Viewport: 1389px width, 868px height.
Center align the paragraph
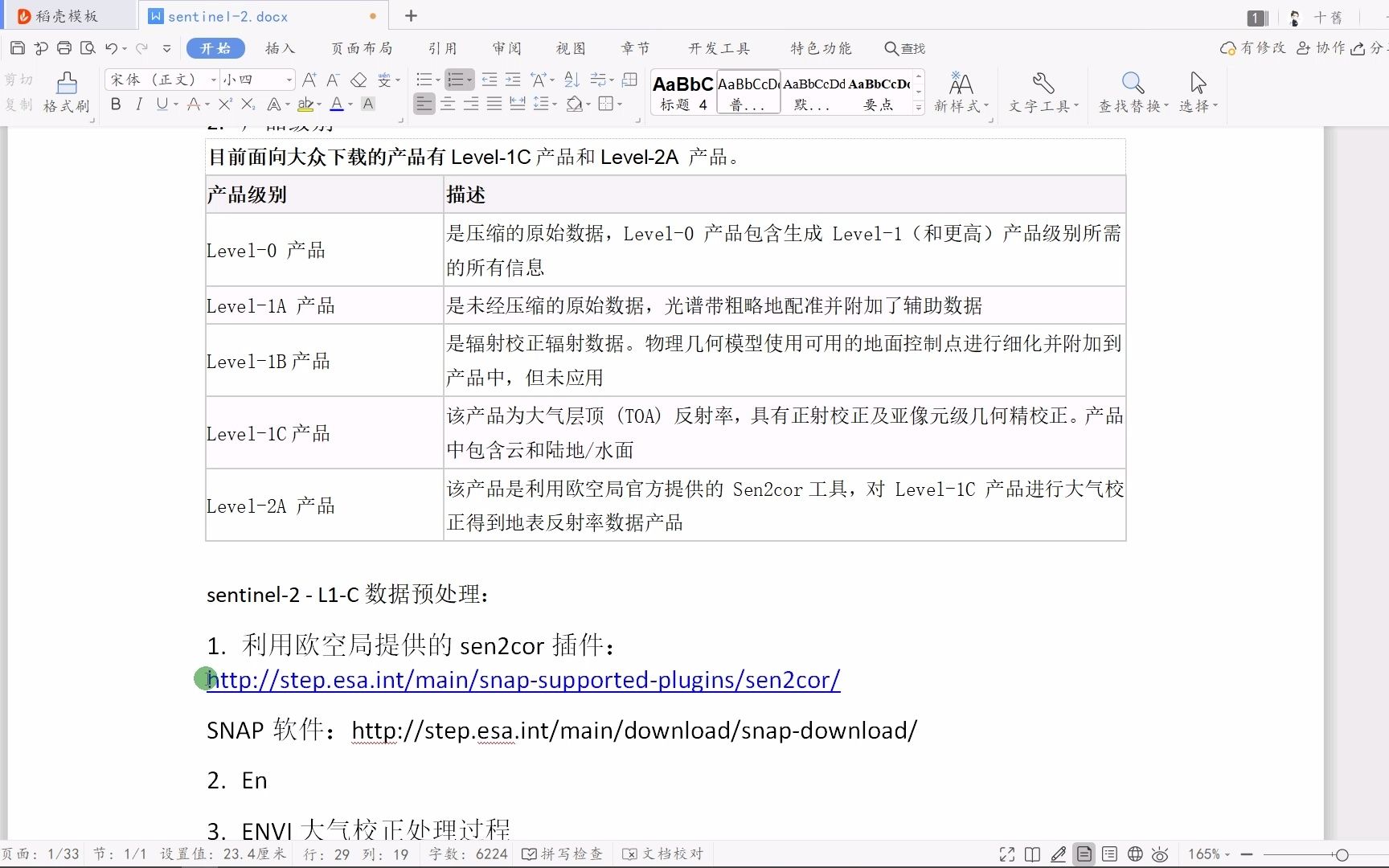pyautogui.click(x=448, y=104)
